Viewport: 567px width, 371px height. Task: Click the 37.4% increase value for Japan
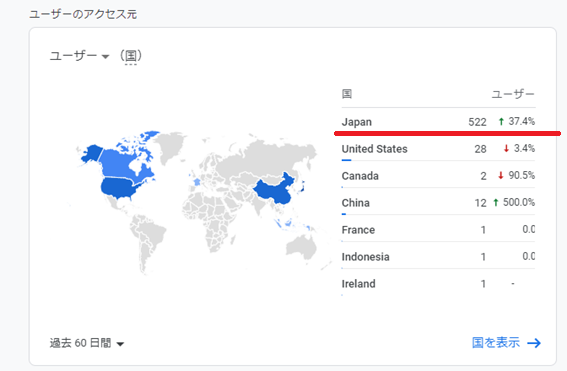(x=521, y=121)
